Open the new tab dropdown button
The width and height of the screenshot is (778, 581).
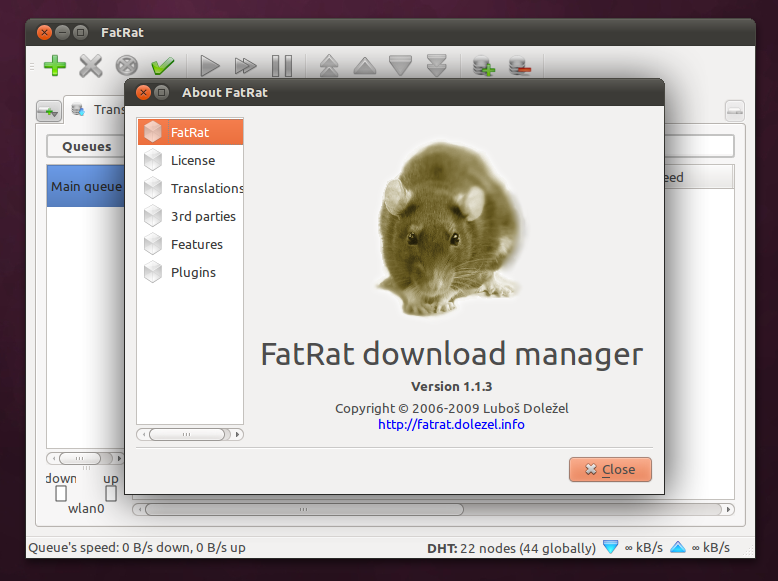(49, 111)
